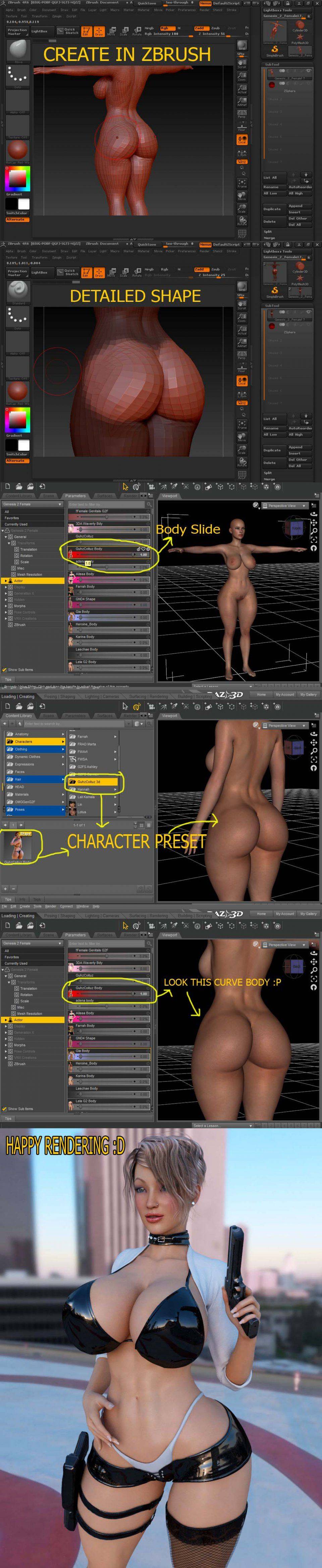
Task: Open the Tool menu in Create in ZBrush panel
Action: (x=24, y=16)
